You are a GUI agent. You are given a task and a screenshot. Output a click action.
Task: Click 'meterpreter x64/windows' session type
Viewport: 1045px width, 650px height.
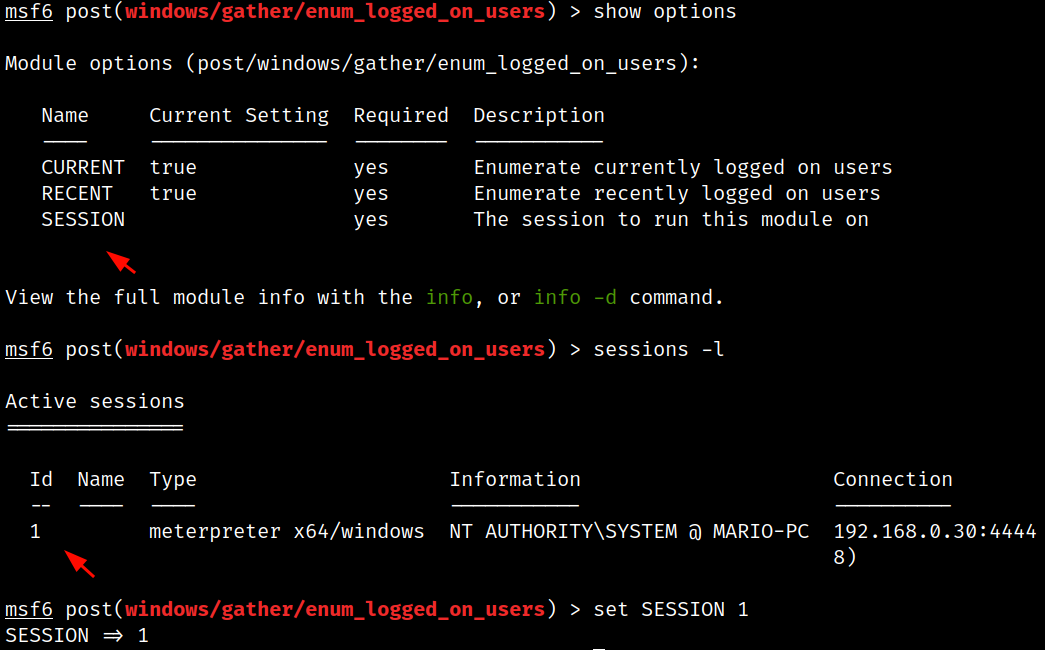(x=287, y=531)
